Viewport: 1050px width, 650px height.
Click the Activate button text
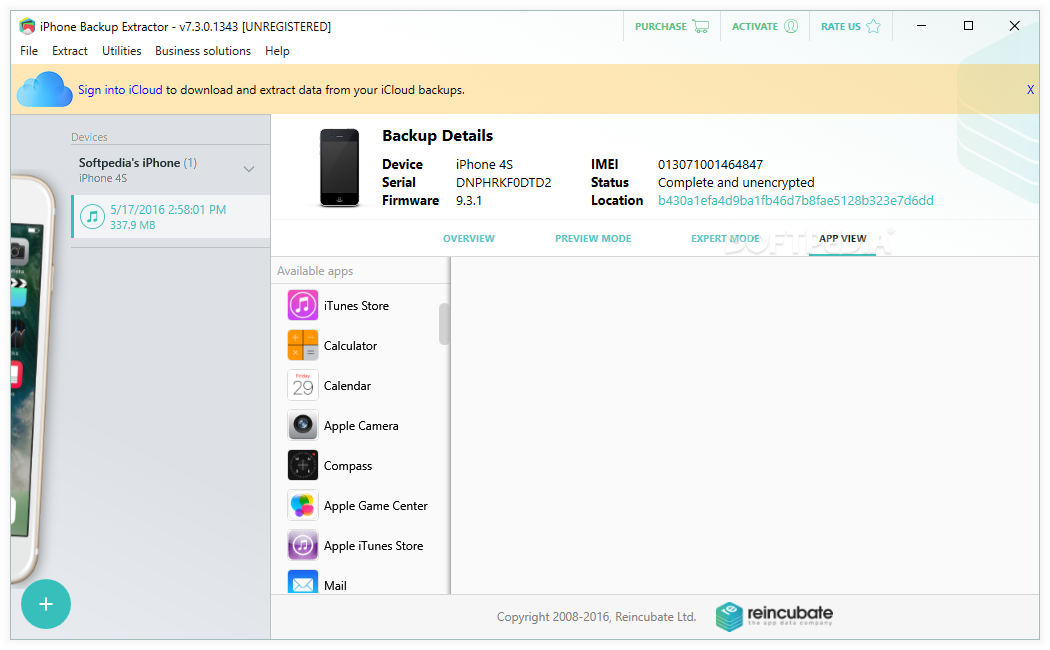tap(755, 26)
